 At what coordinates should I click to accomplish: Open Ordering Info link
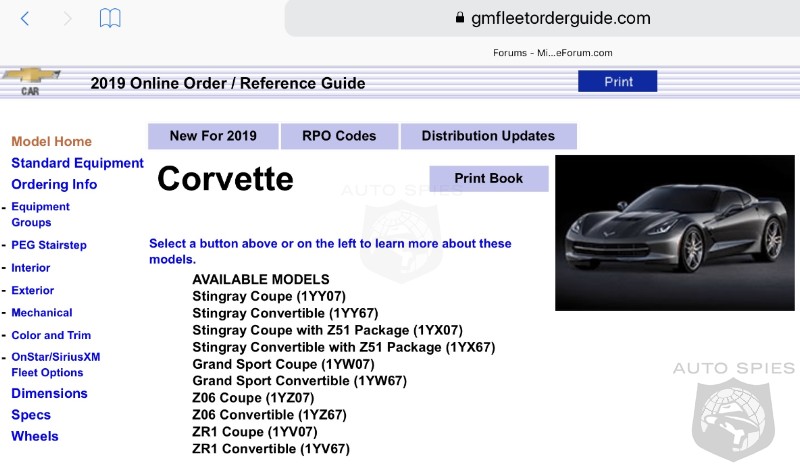coord(54,184)
